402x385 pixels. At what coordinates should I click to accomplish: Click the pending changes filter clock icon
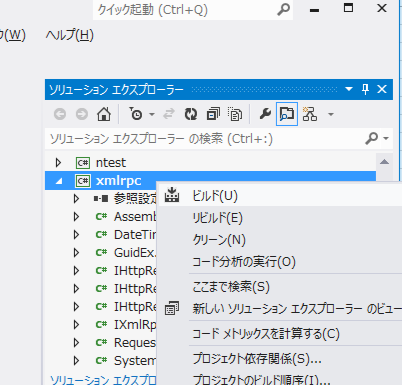click(136, 114)
